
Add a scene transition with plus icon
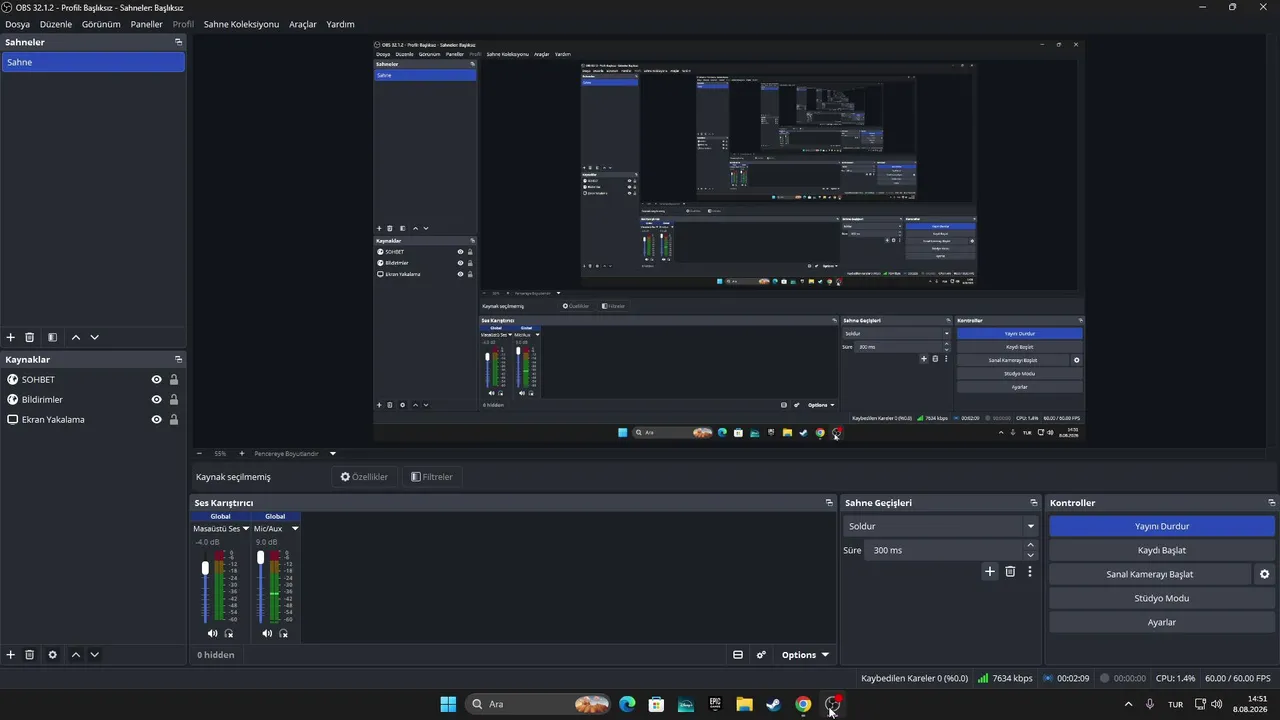pyautogui.click(x=990, y=572)
